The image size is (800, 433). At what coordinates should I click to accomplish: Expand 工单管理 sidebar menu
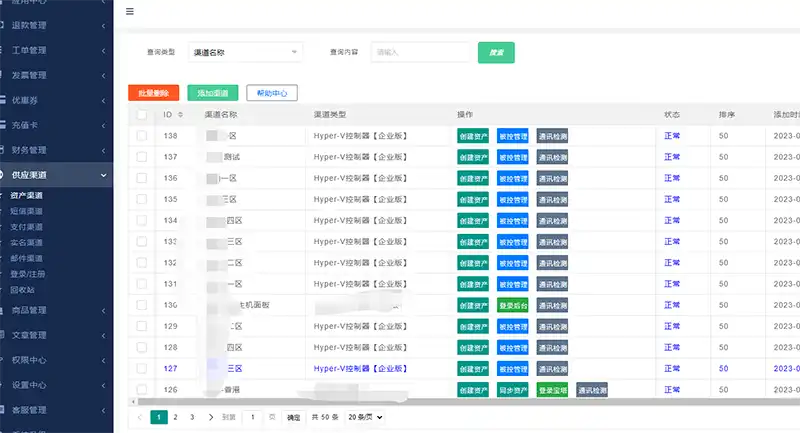[x=55, y=50]
